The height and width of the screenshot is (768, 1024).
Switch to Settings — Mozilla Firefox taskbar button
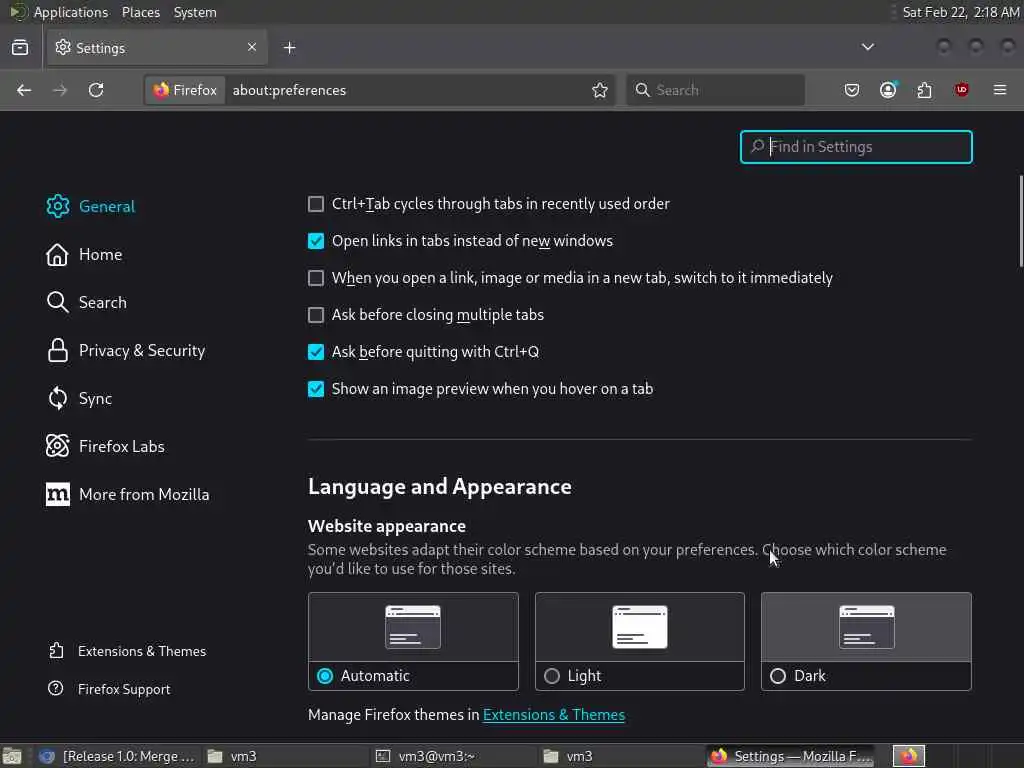(x=790, y=756)
